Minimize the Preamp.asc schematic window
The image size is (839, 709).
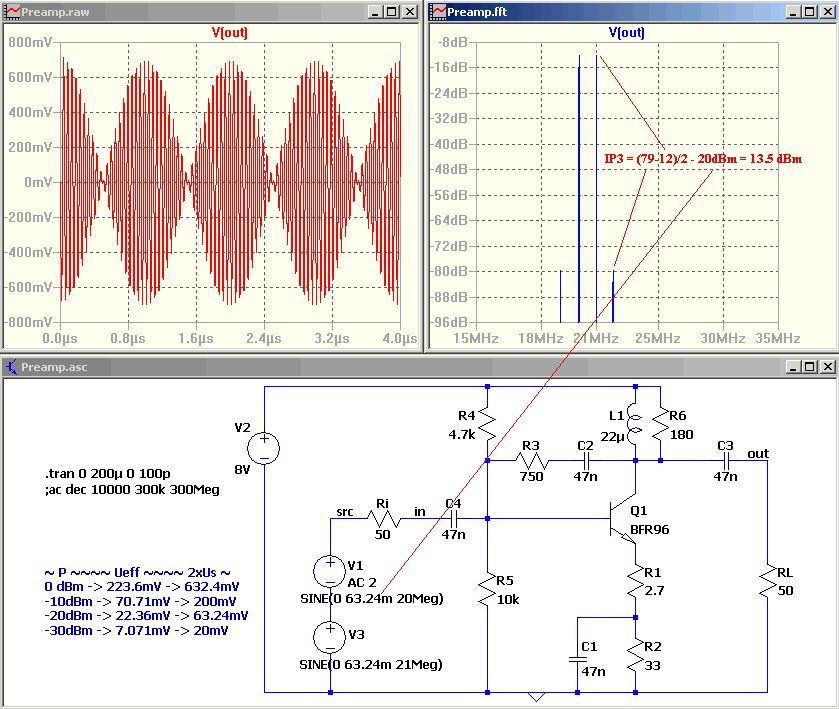tap(793, 367)
